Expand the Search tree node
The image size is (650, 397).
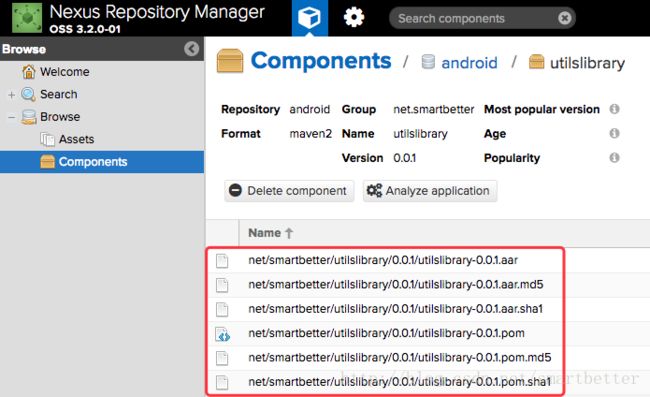(11, 95)
